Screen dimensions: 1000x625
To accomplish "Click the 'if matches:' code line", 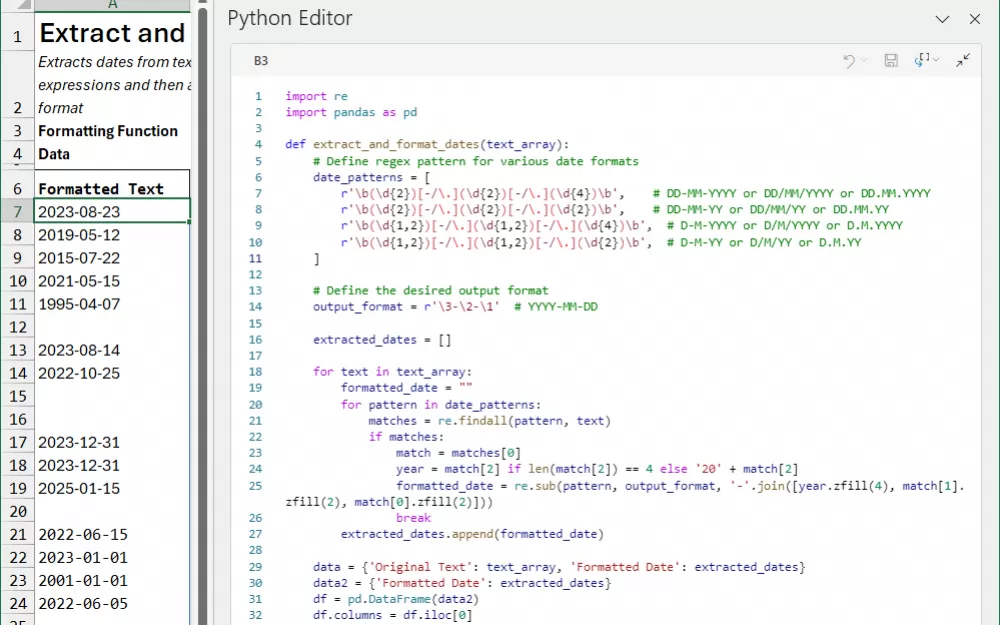I will click(406, 437).
